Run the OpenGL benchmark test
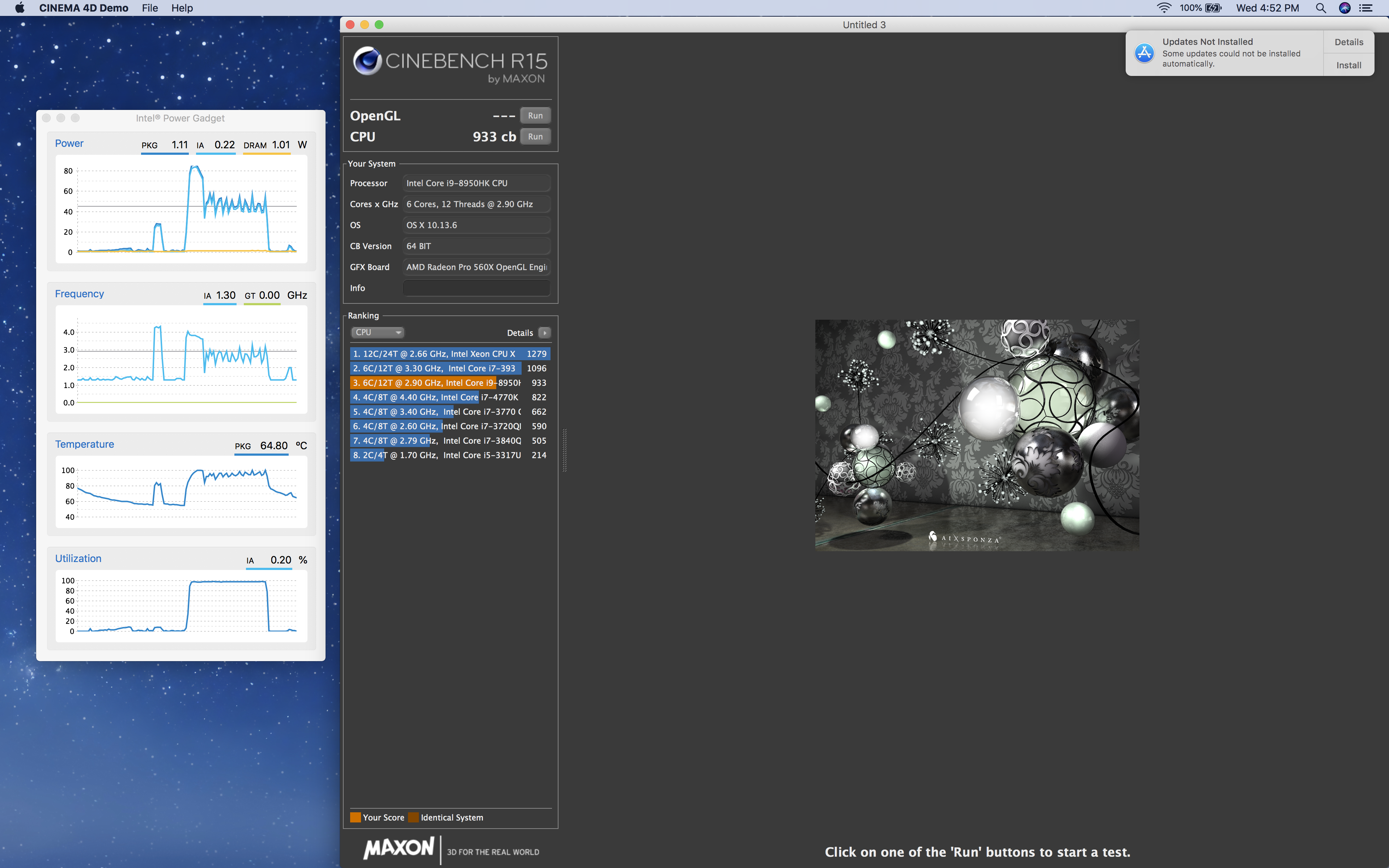This screenshot has width=1389, height=868. point(535,115)
